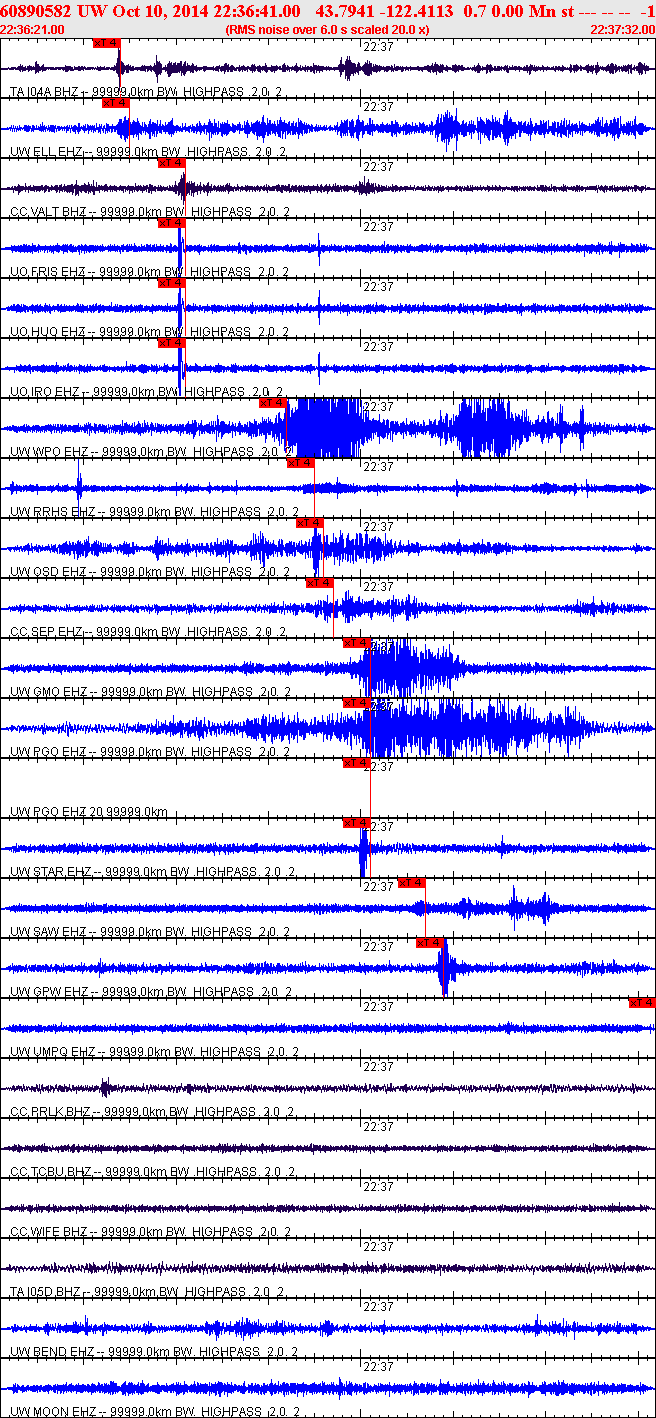Click the pick marker on UO HUQ trace
This screenshot has height=1418, width=656.
(x=171, y=283)
